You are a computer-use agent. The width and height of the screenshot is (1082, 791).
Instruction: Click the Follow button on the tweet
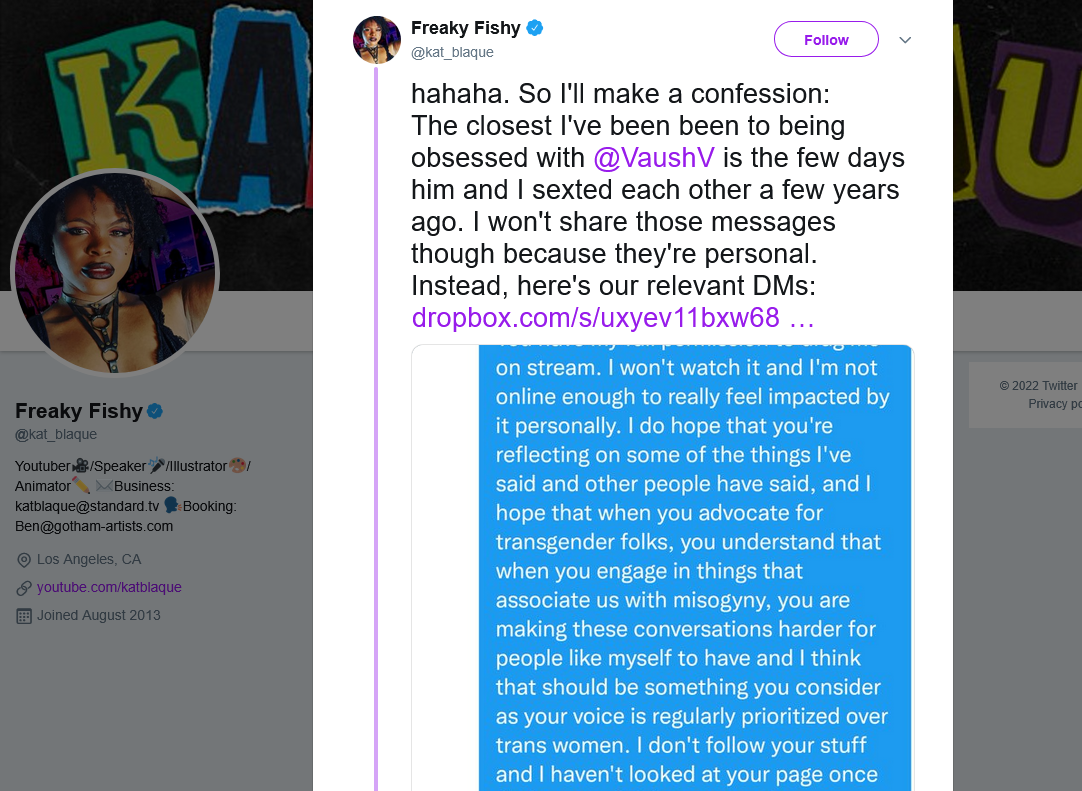click(826, 40)
